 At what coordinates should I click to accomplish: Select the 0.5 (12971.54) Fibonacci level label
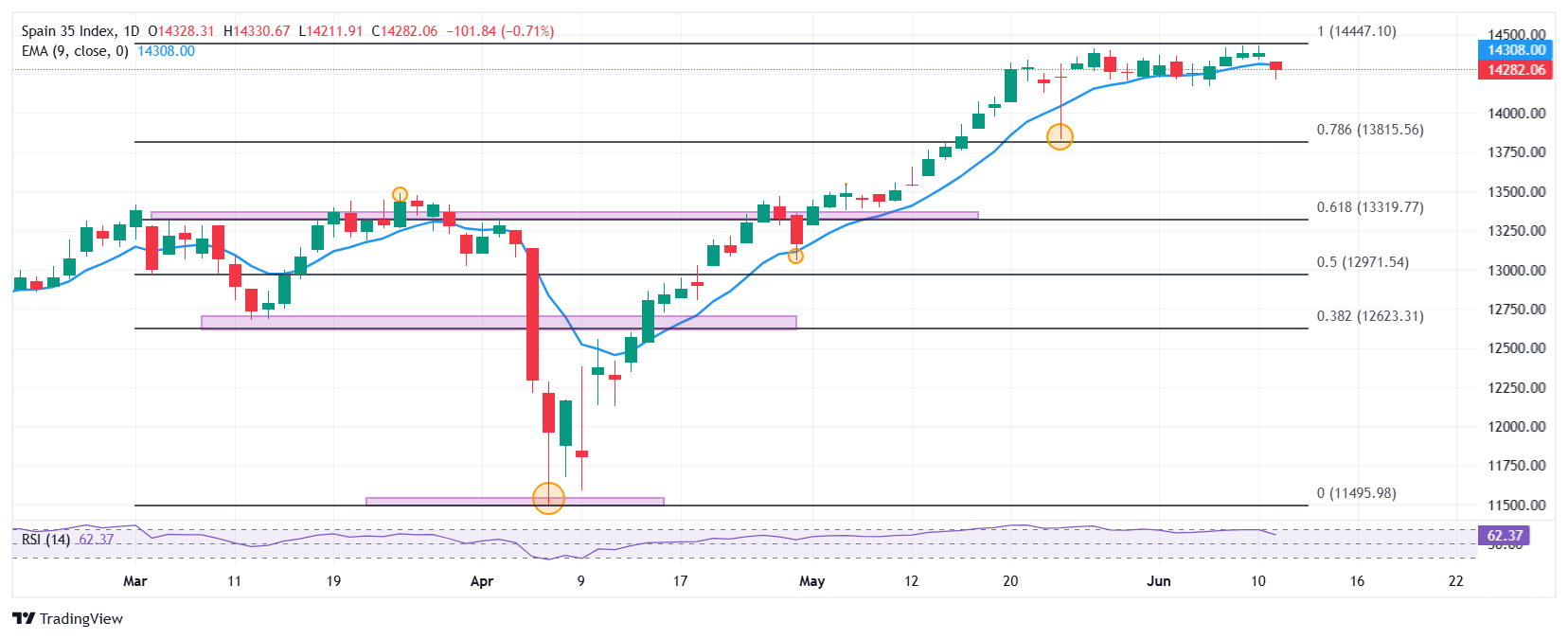1363,262
